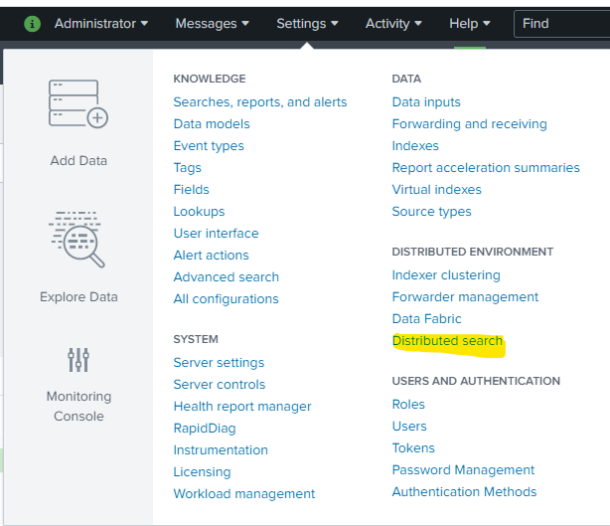Open Licensing settings
Viewport: 610px width, 526px height.
[x=202, y=472]
